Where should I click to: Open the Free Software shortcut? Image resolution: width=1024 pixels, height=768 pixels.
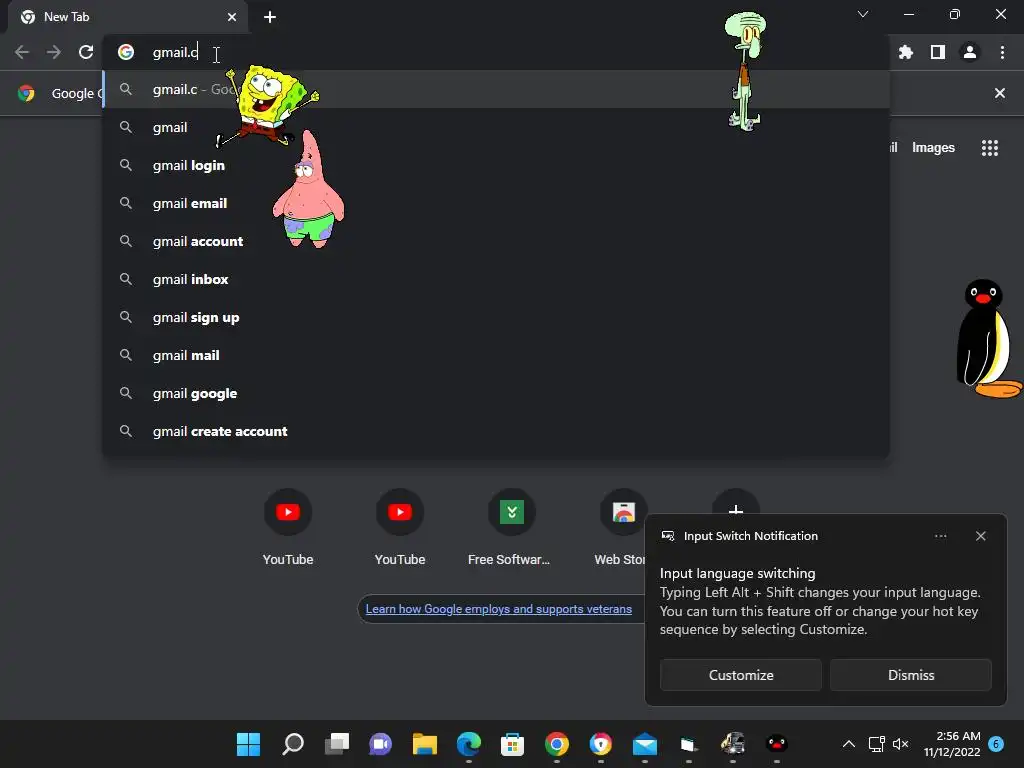pos(511,526)
